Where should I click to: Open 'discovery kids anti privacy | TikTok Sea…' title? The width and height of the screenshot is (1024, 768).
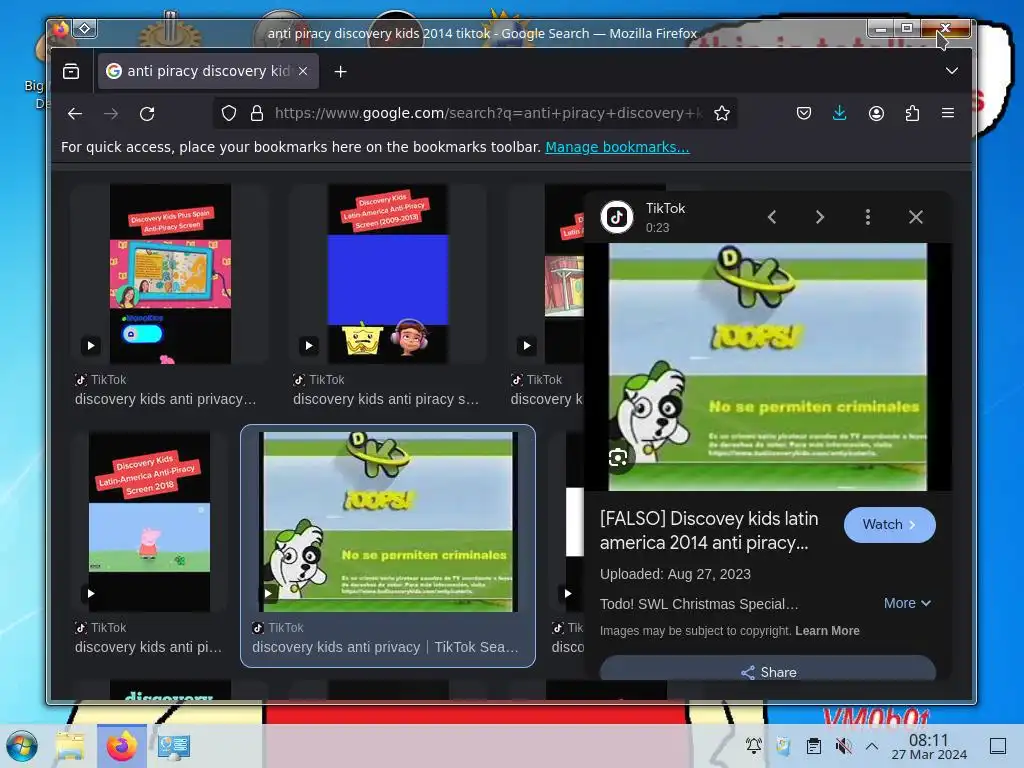[x=385, y=647]
